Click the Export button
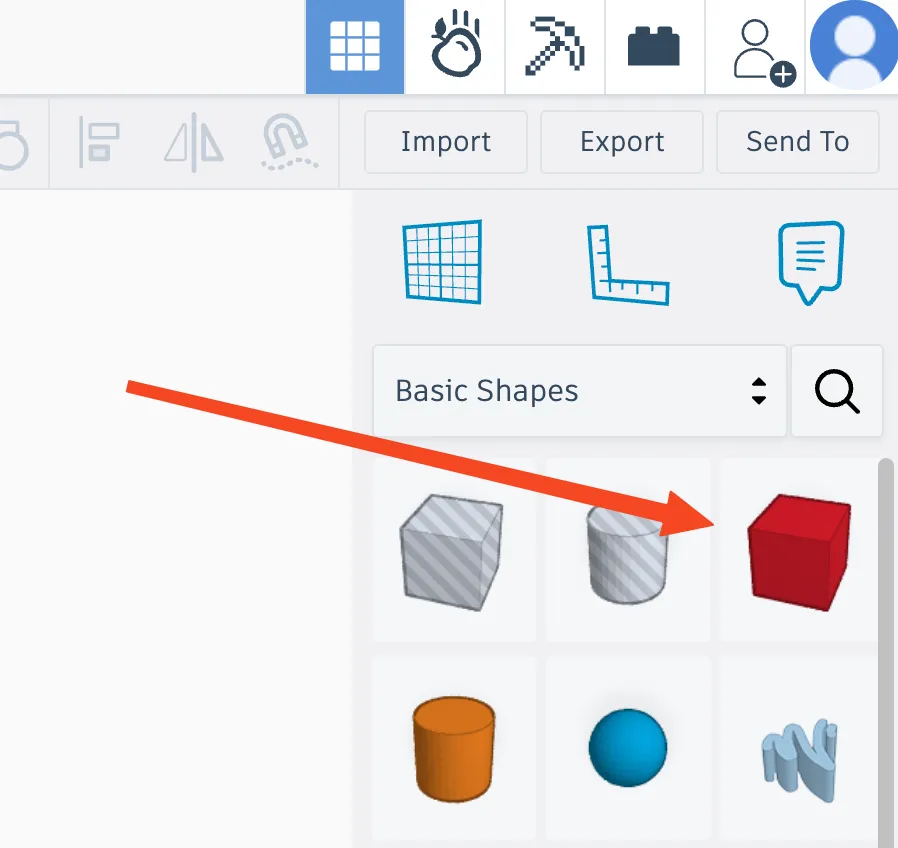Screen dimensions: 898x848 click(x=622, y=142)
